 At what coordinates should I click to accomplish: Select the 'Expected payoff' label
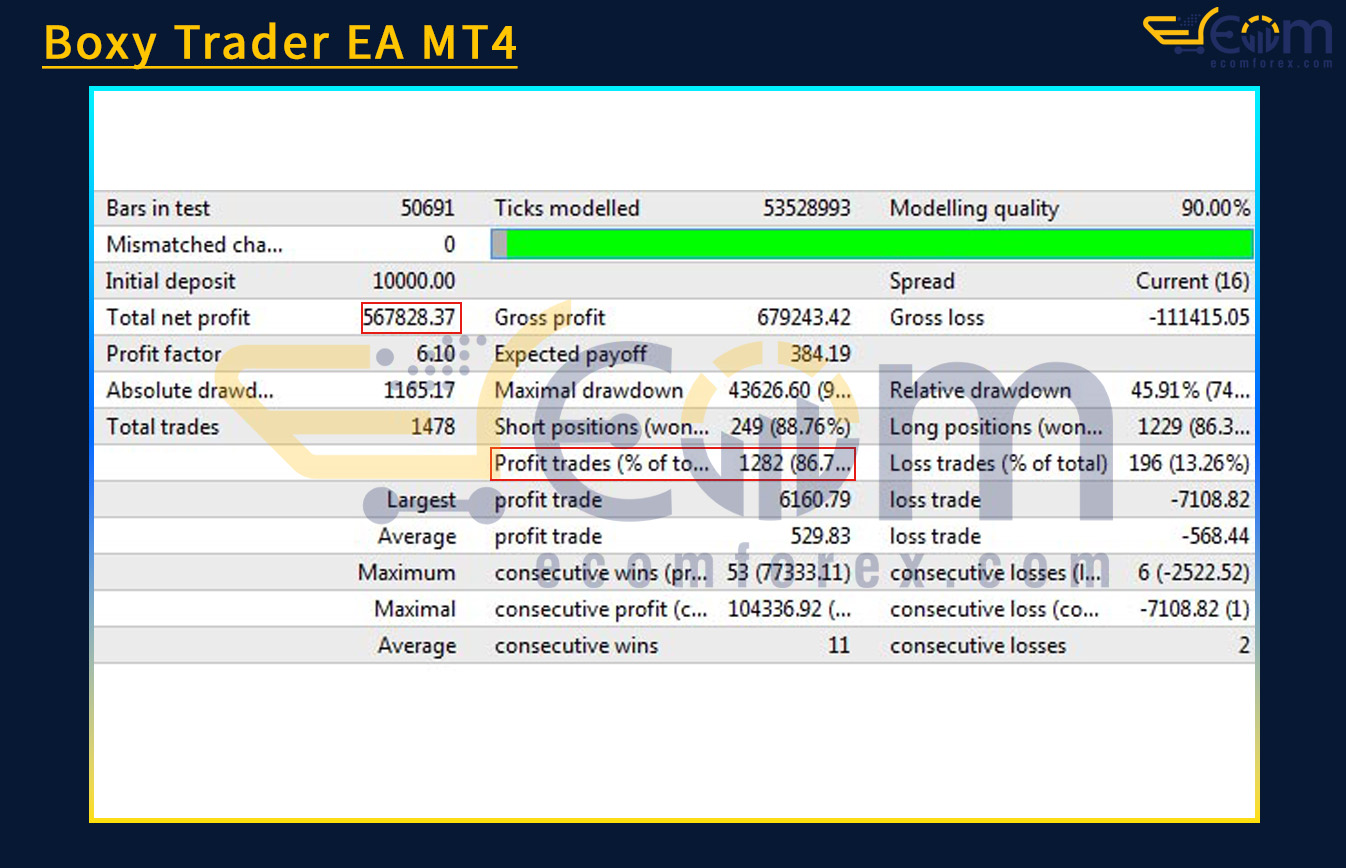pos(570,355)
